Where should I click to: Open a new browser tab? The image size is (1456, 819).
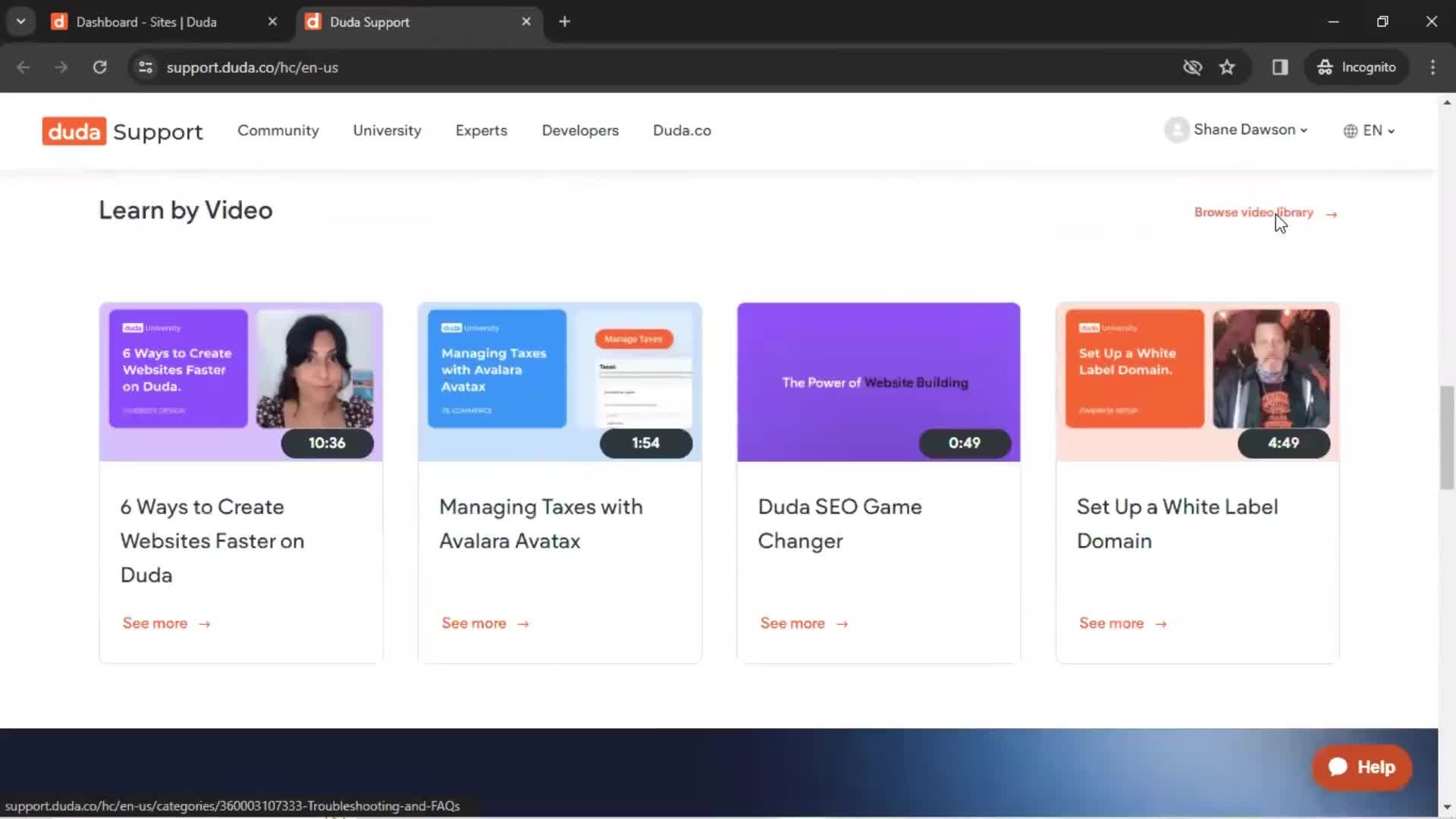pos(564,22)
